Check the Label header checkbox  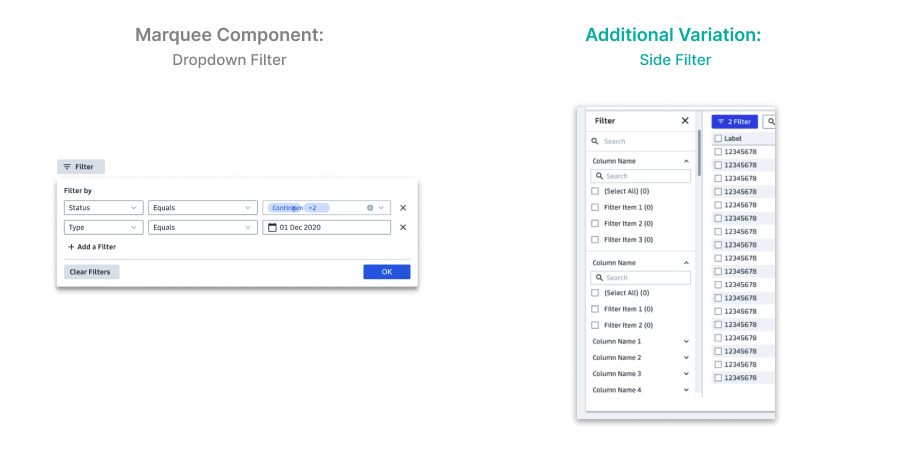[718, 139]
